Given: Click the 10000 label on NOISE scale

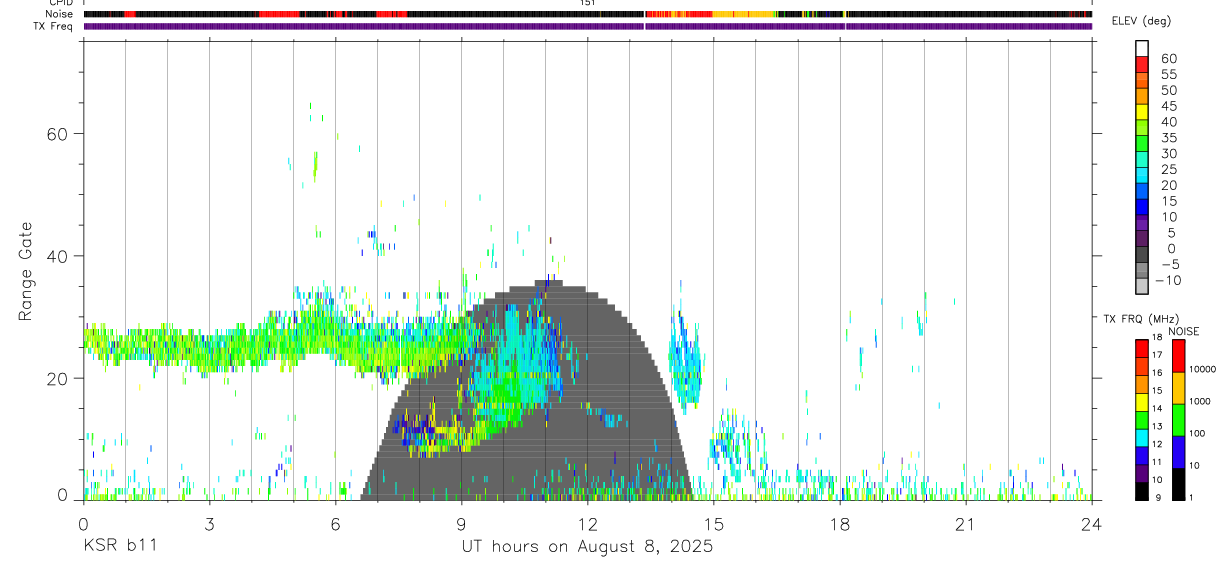Looking at the screenshot, I should pyautogui.click(x=1203, y=370).
